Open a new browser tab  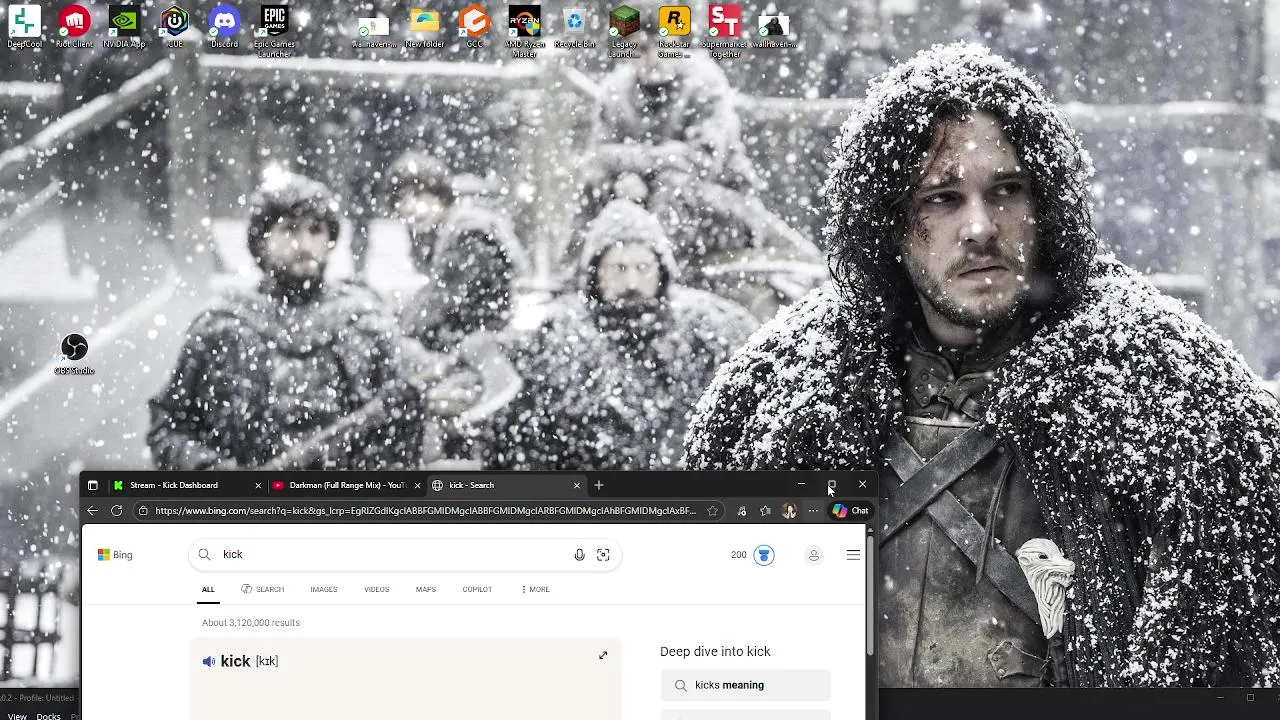[599, 485]
